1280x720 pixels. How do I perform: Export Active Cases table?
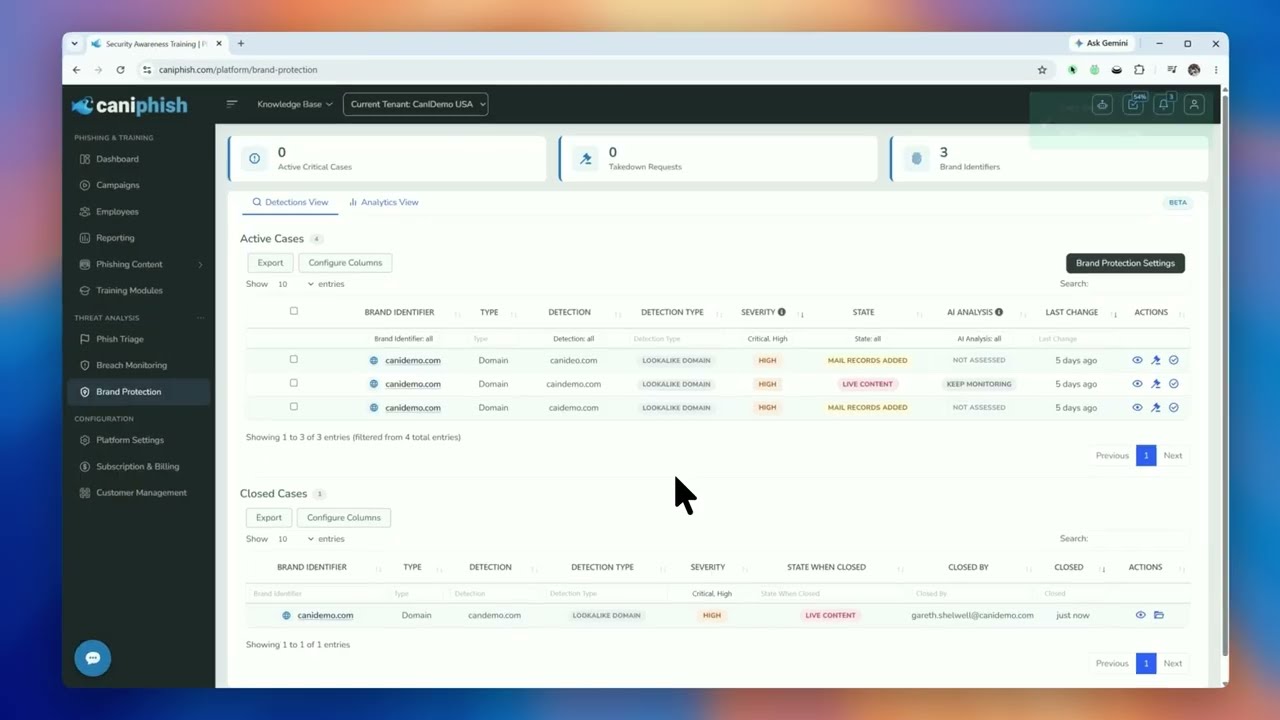(270, 263)
